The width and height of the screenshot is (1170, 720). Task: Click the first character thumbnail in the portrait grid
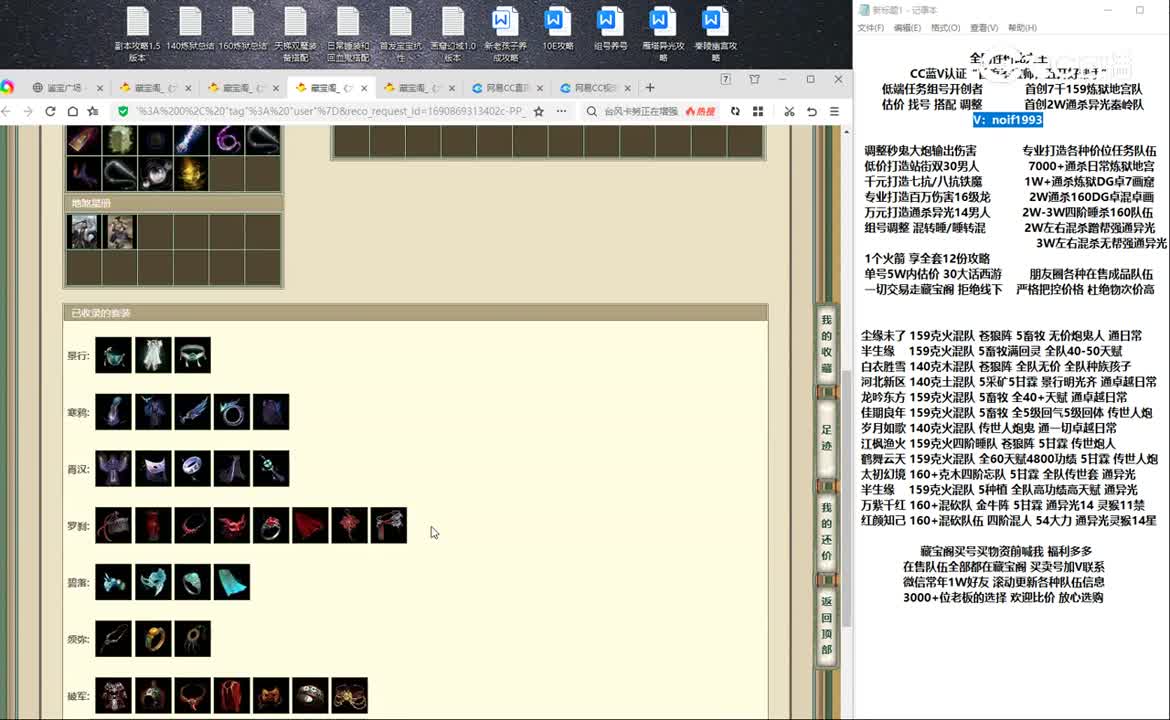84,232
